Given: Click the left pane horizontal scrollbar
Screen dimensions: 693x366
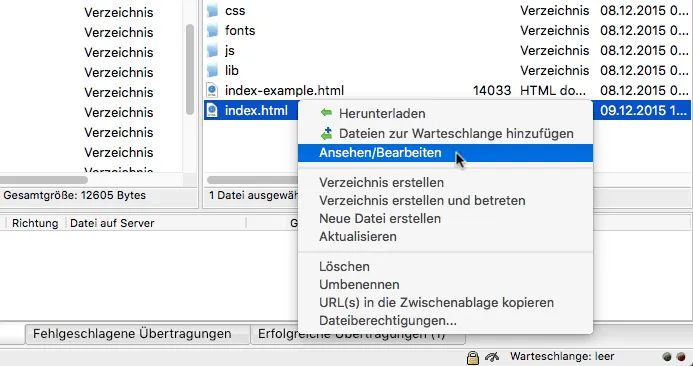Looking at the screenshot, I should click(x=43, y=180).
